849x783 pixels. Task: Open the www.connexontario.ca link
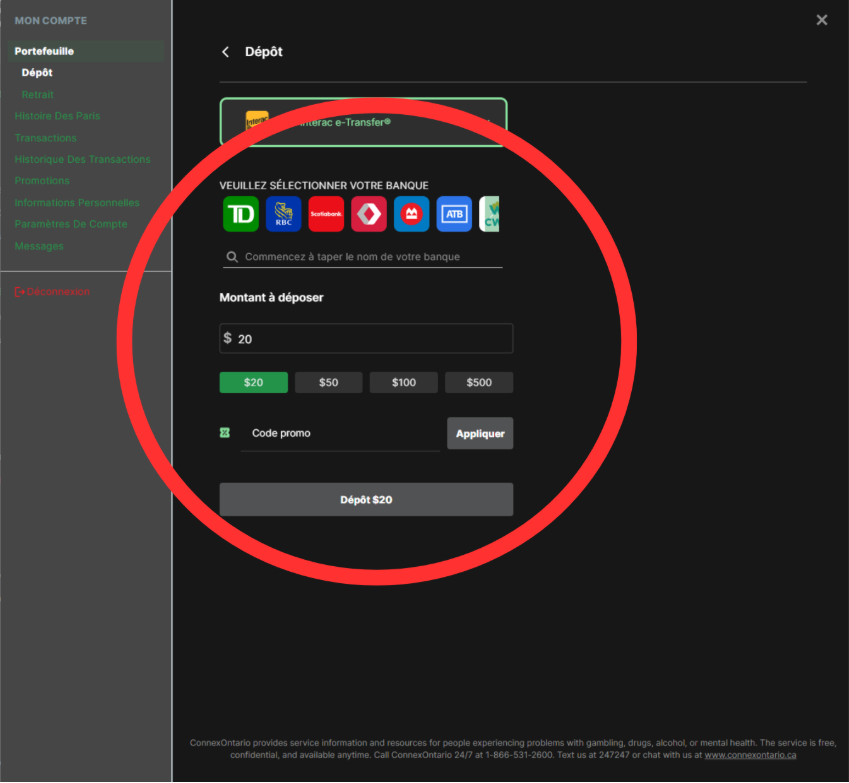tap(750, 755)
